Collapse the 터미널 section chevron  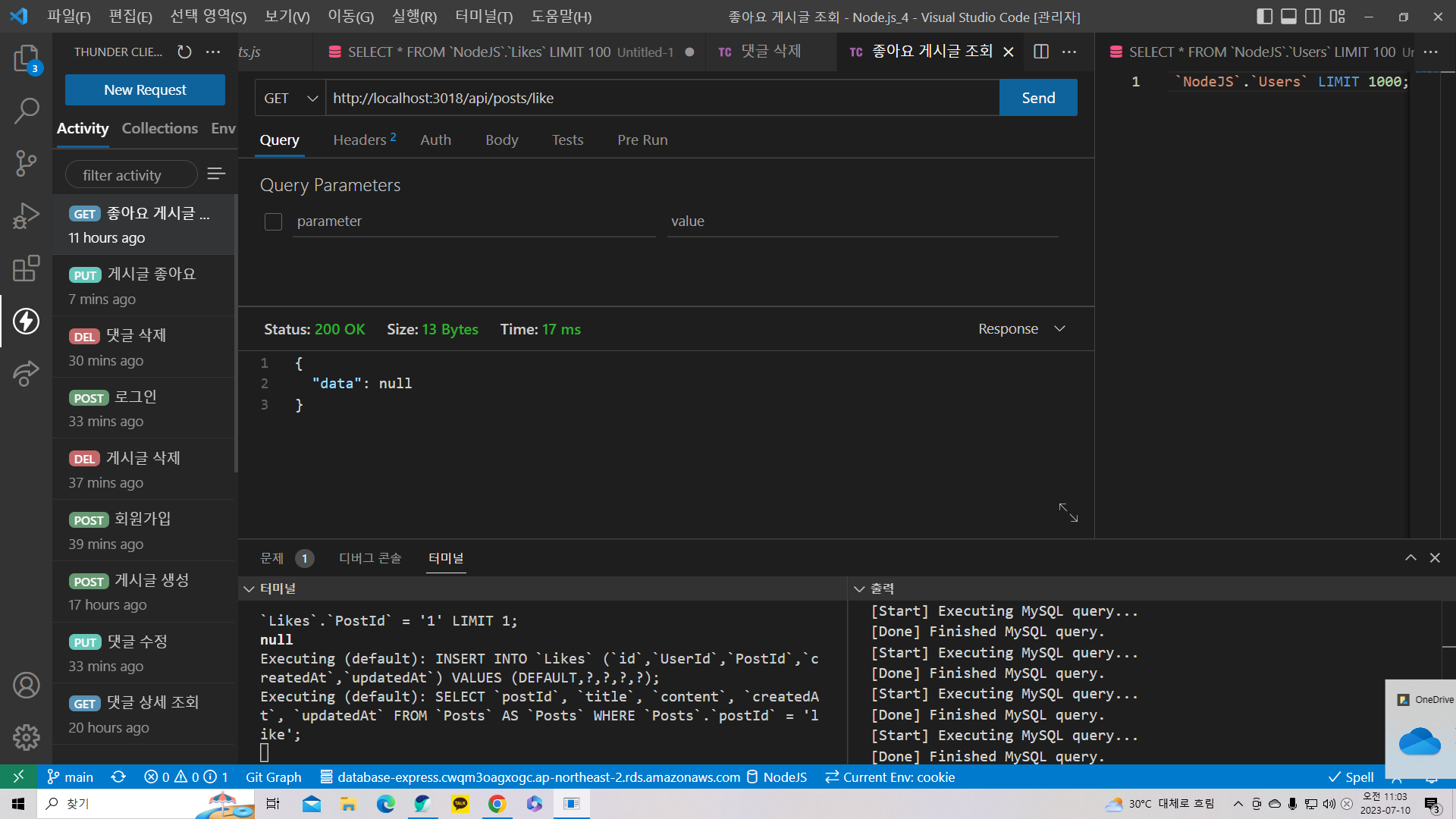(x=249, y=588)
